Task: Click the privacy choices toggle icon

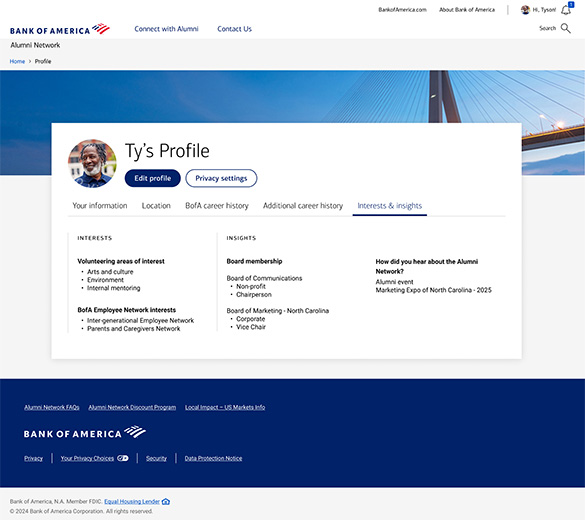Action: (123, 458)
